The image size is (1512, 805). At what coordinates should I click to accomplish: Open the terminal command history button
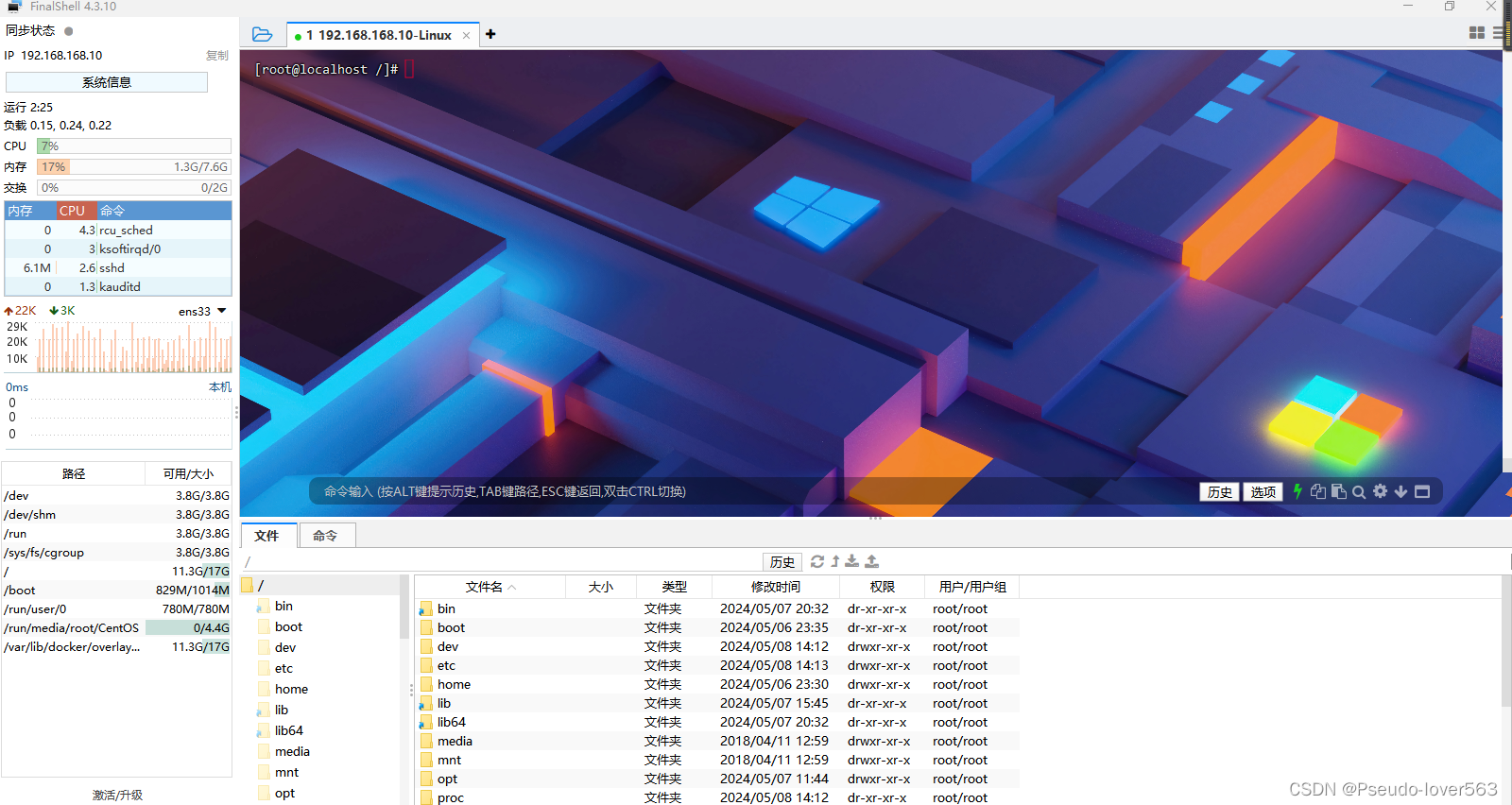pyautogui.click(x=1219, y=491)
